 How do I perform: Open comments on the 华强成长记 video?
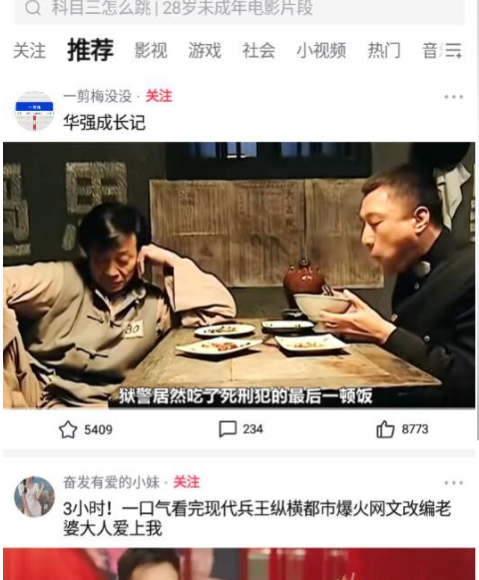click(x=227, y=429)
